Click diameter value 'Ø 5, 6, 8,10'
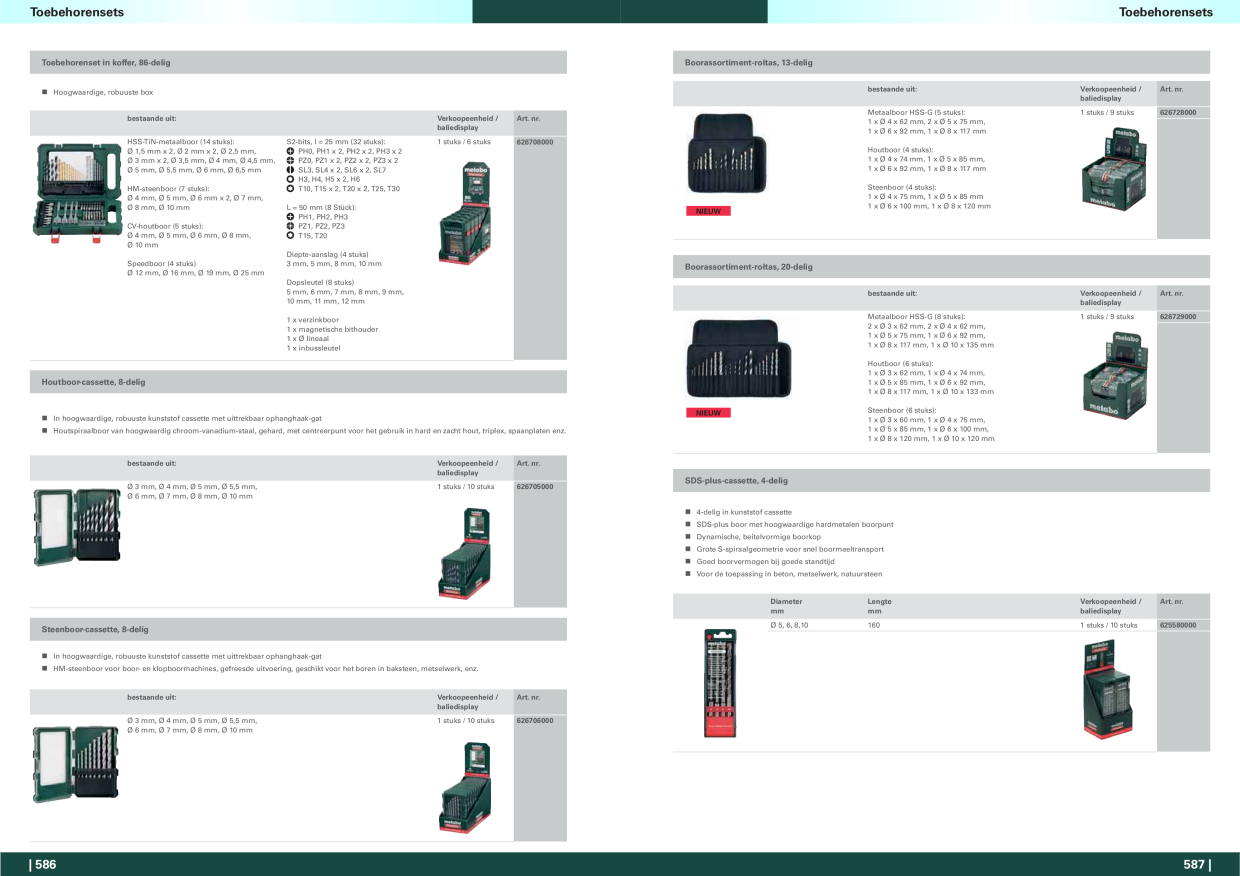Image resolution: width=1240 pixels, height=876 pixels. [x=789, y=625]
